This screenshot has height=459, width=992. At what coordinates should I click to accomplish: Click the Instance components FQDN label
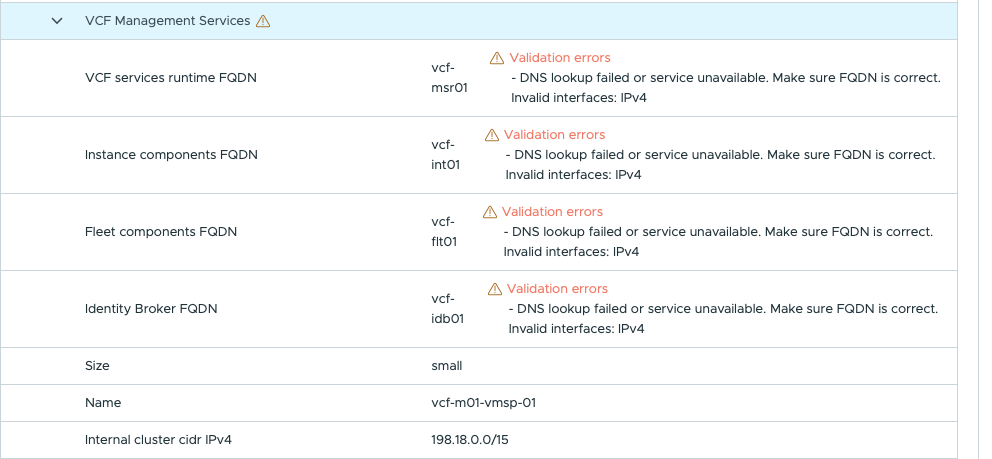click(171, 156)
